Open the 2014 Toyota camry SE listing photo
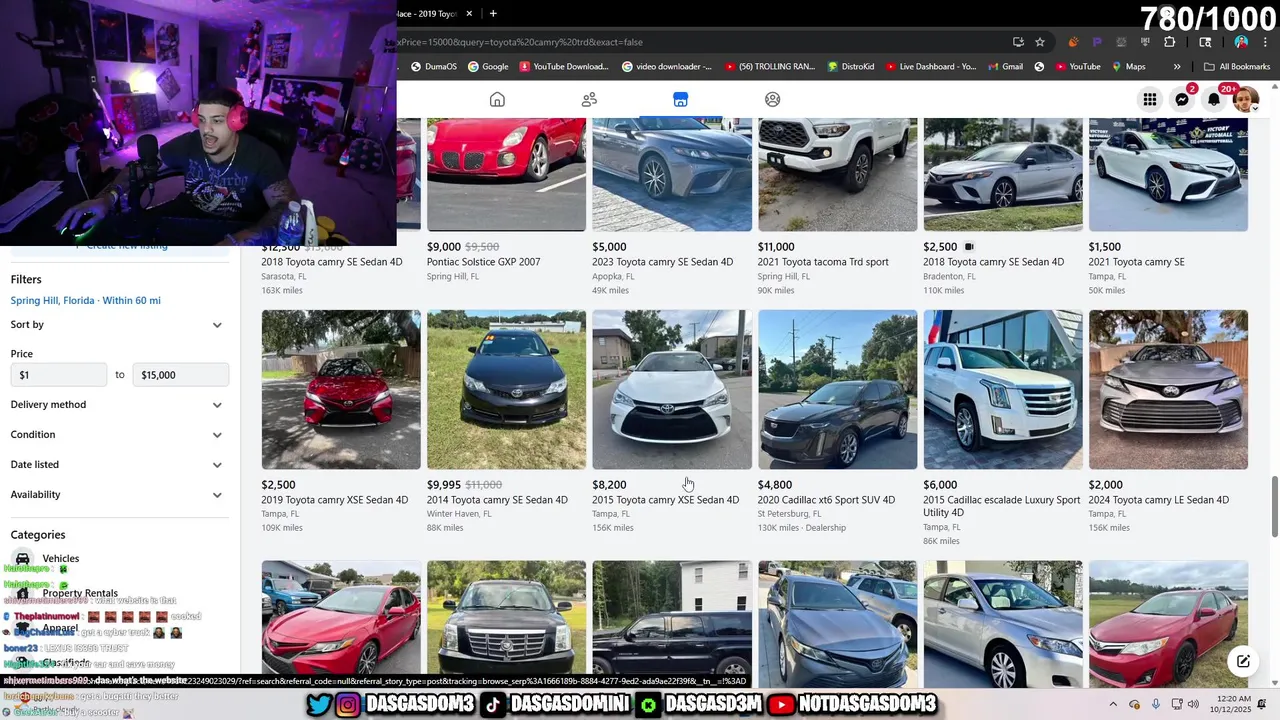The width and height of the screenshot is (1280, 720). click(x=506, y=389)
